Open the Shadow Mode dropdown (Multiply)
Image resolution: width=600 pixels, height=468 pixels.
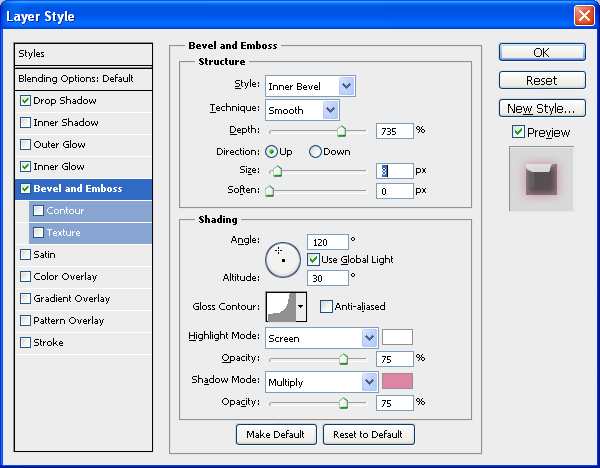(322, 382)
